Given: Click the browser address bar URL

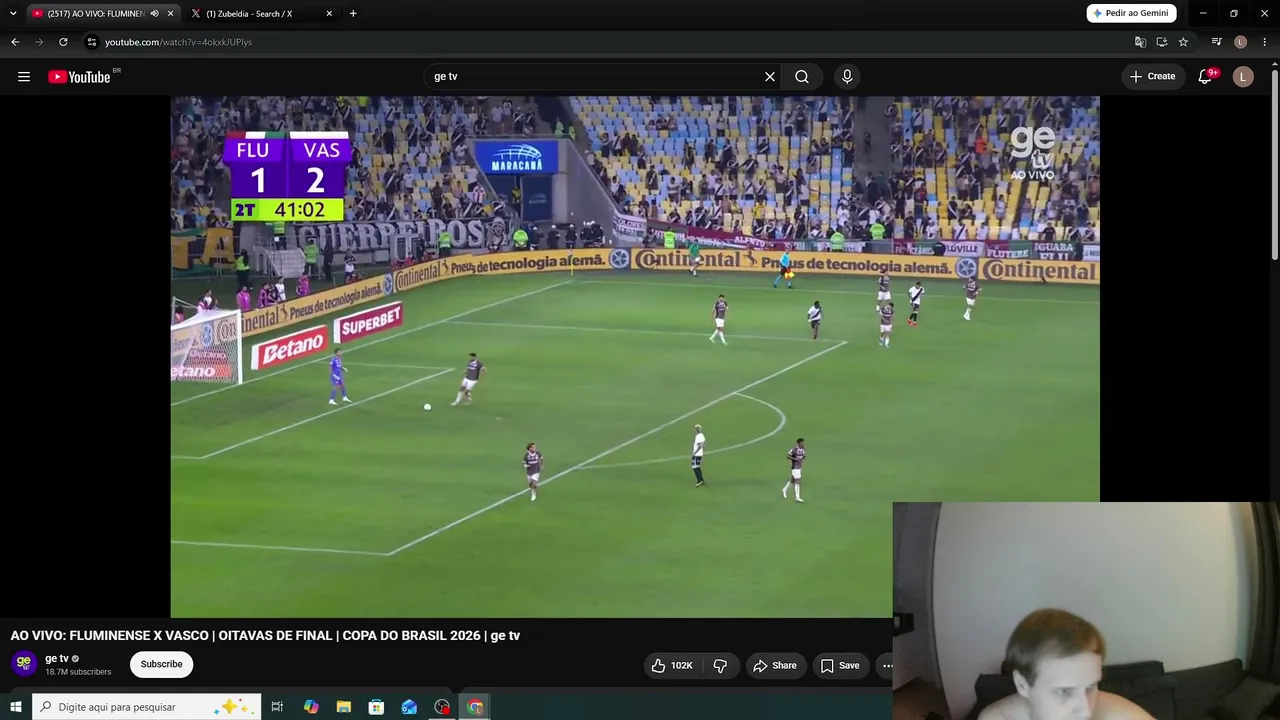Looking at the screenshot, I should click(x=178, y=42).
